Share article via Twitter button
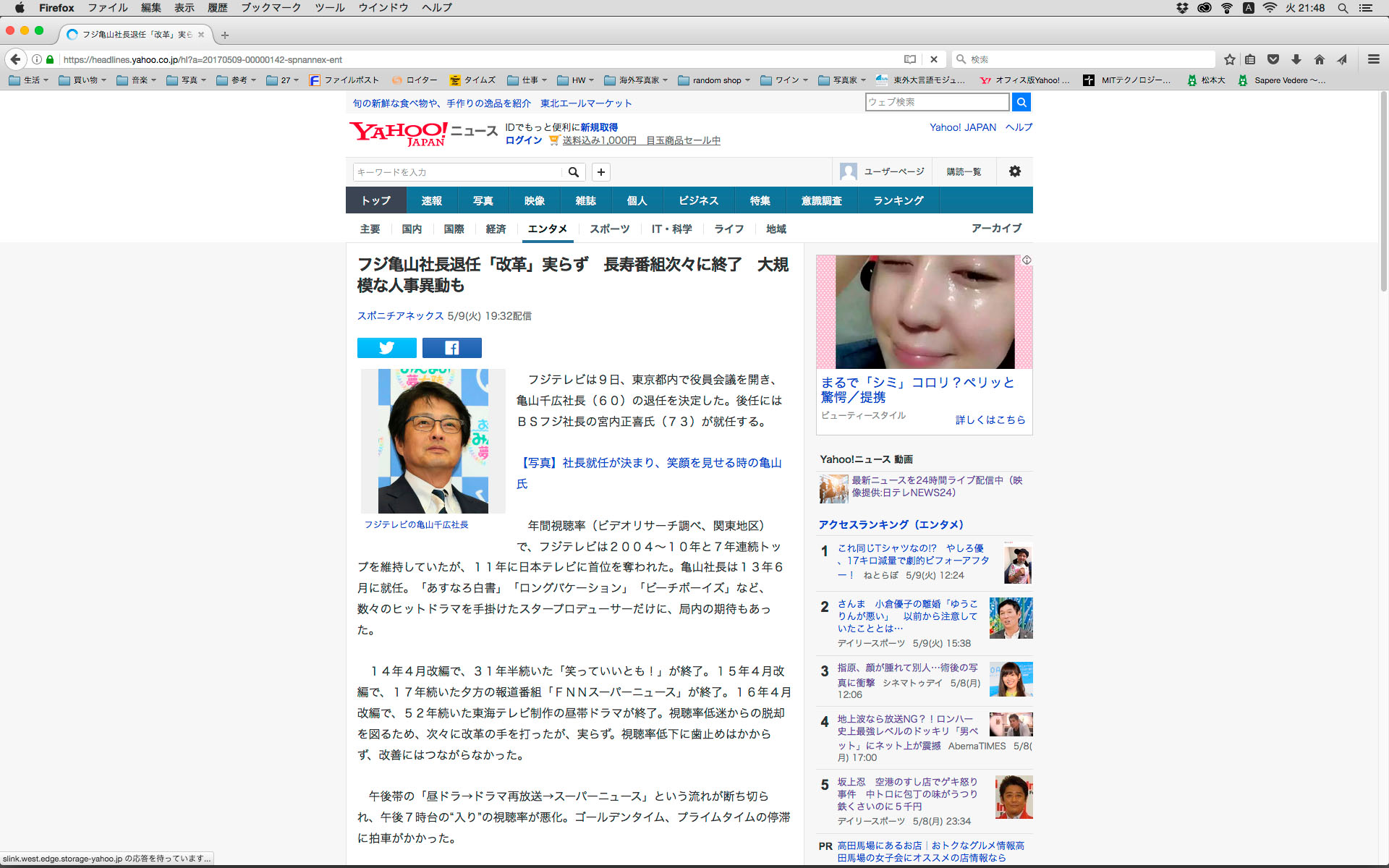The height and width of the screenshot is (868, 1389). 386,348
